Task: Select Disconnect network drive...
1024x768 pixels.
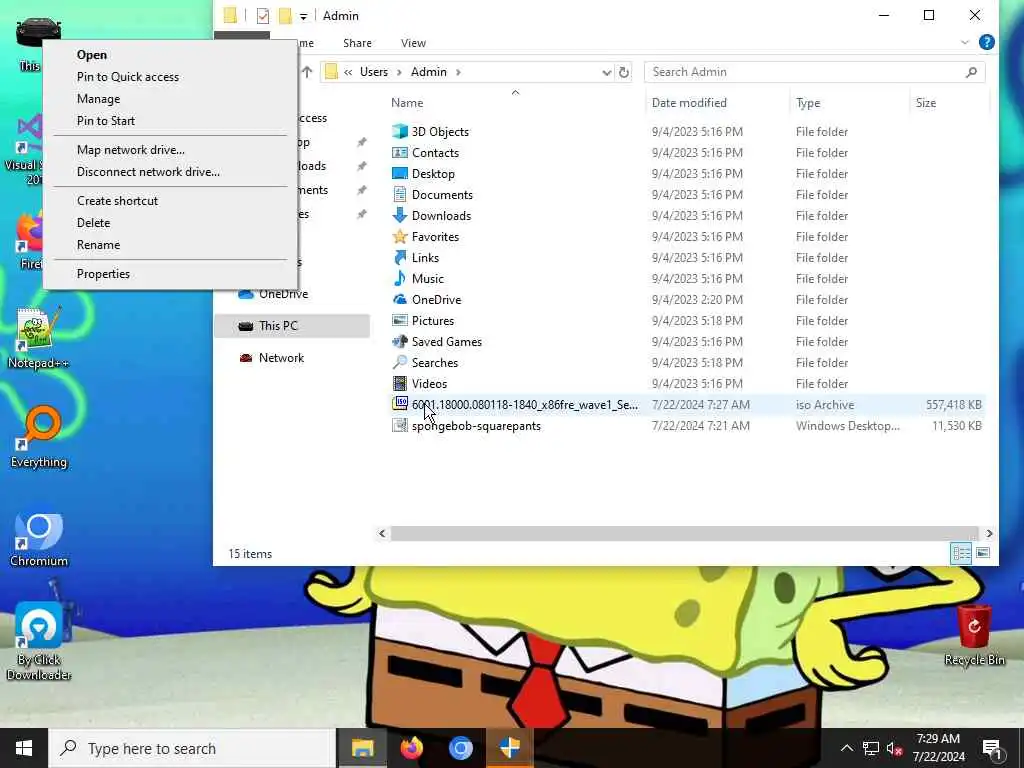Action: point(171,172)
